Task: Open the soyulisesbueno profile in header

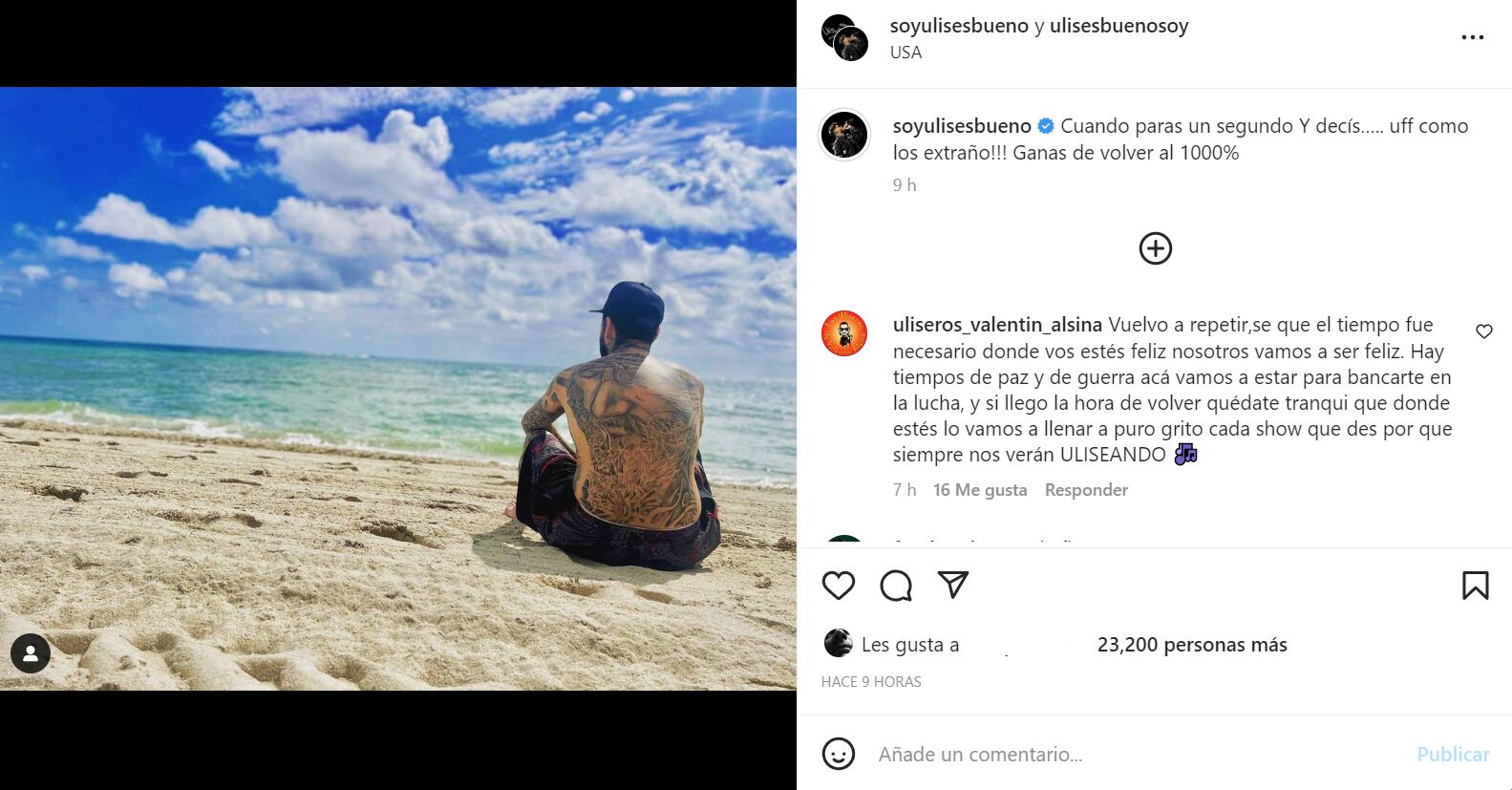Action: (x=959, y=26)
